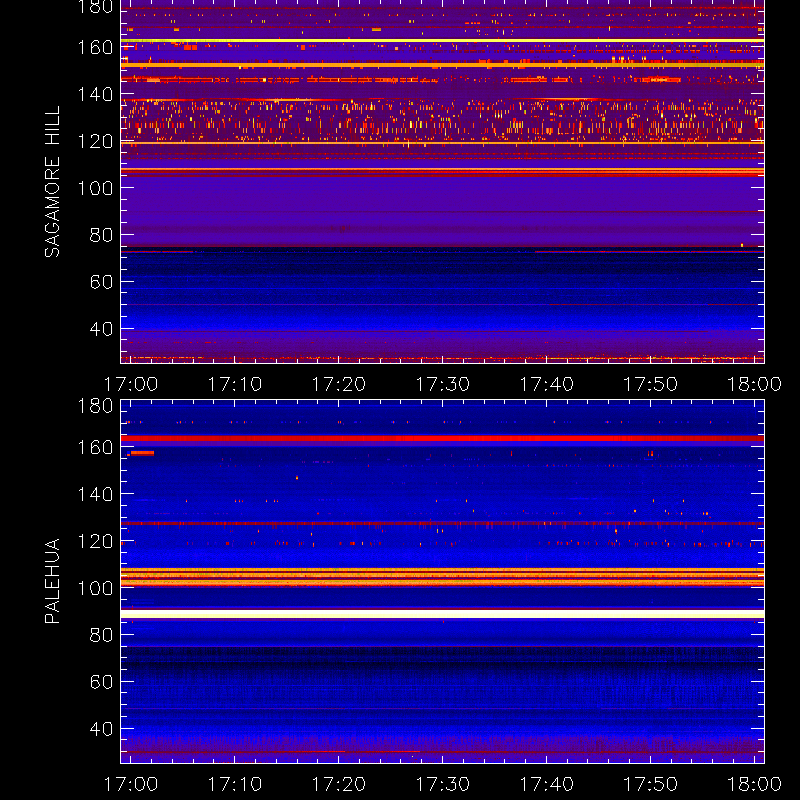
Task: Click 17:10 time label below Sagamore Hill plot
Action: pyautogui.click(x=235, y=384)
